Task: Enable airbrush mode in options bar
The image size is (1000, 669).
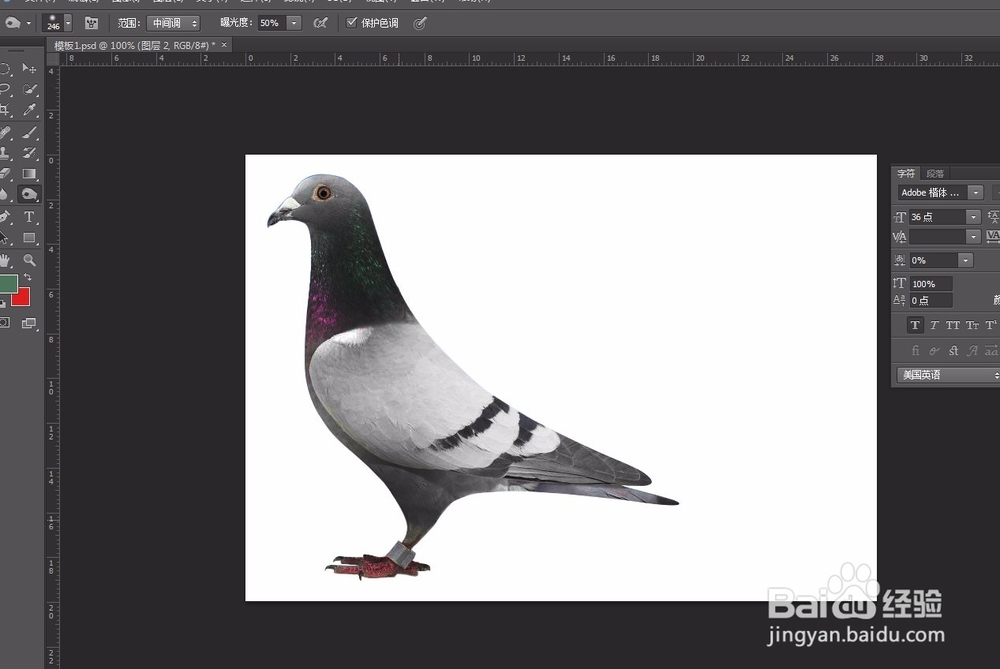Action: 320,23
